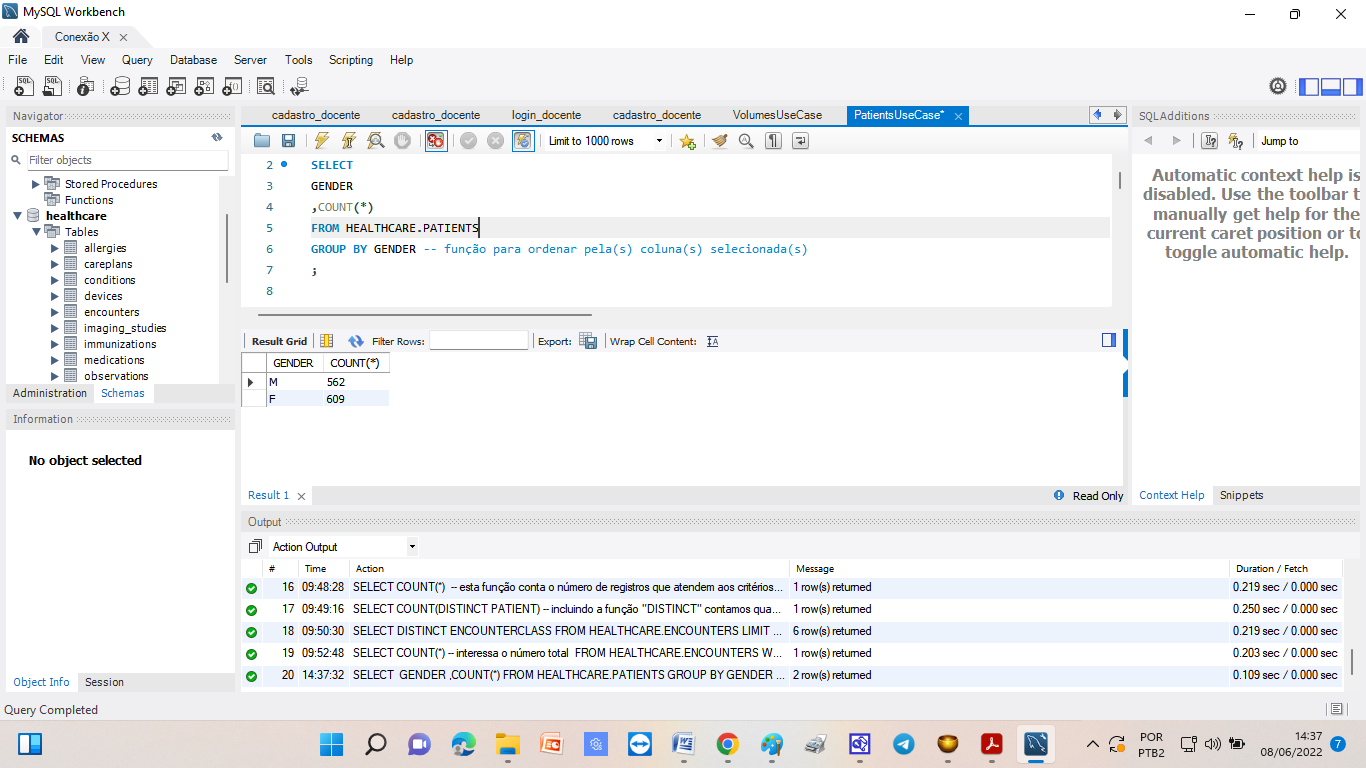Search table data icon in main toolbar

[266, 87]
